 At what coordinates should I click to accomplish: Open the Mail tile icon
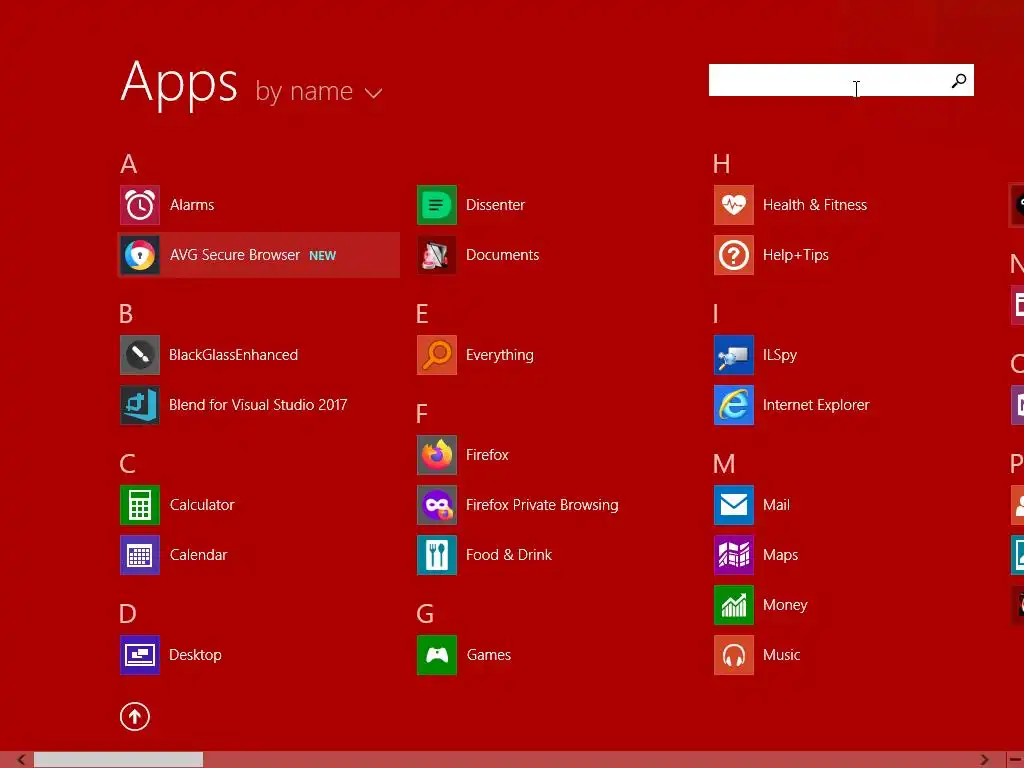click(x=734, y=505)
